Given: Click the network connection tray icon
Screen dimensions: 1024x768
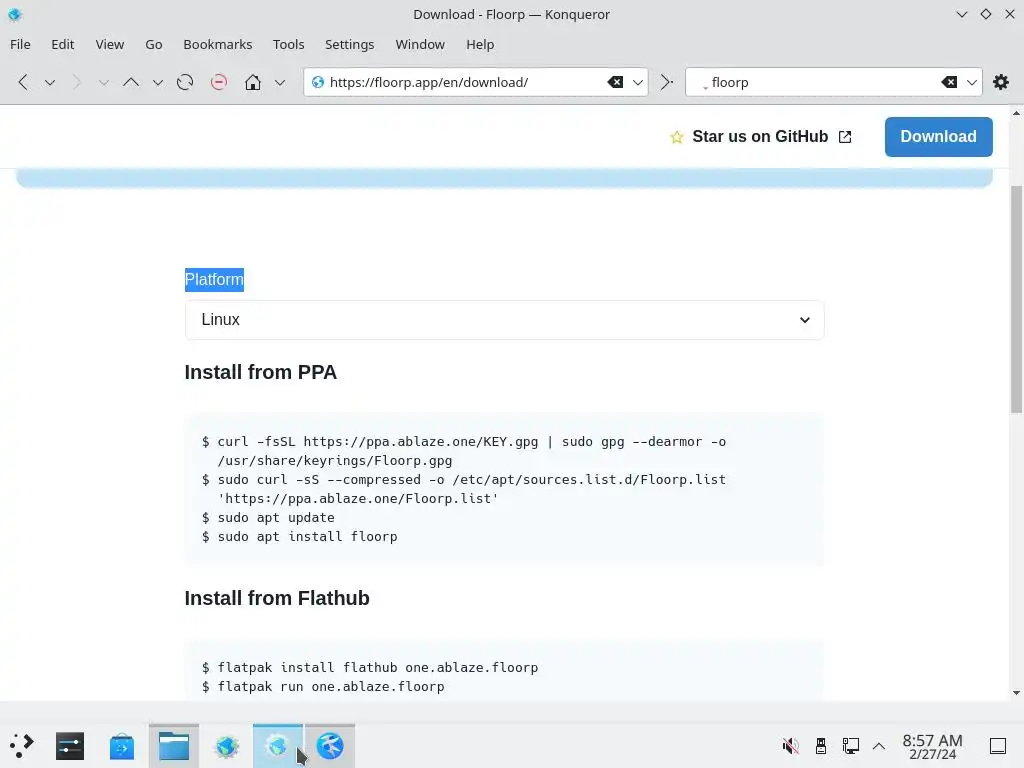Looking at the screenshot, I should (850, 746).
